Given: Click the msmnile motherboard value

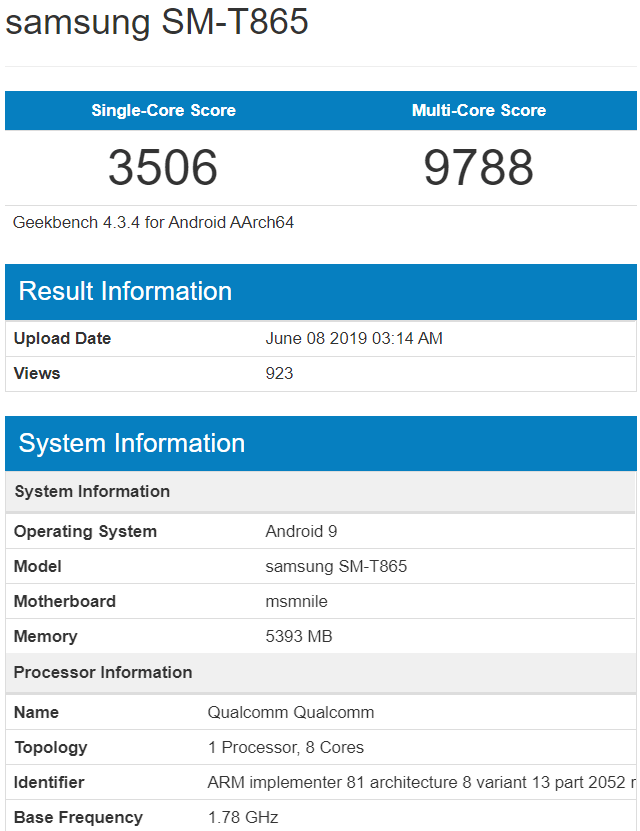Looking at the screenshot, I should (296, 601).
